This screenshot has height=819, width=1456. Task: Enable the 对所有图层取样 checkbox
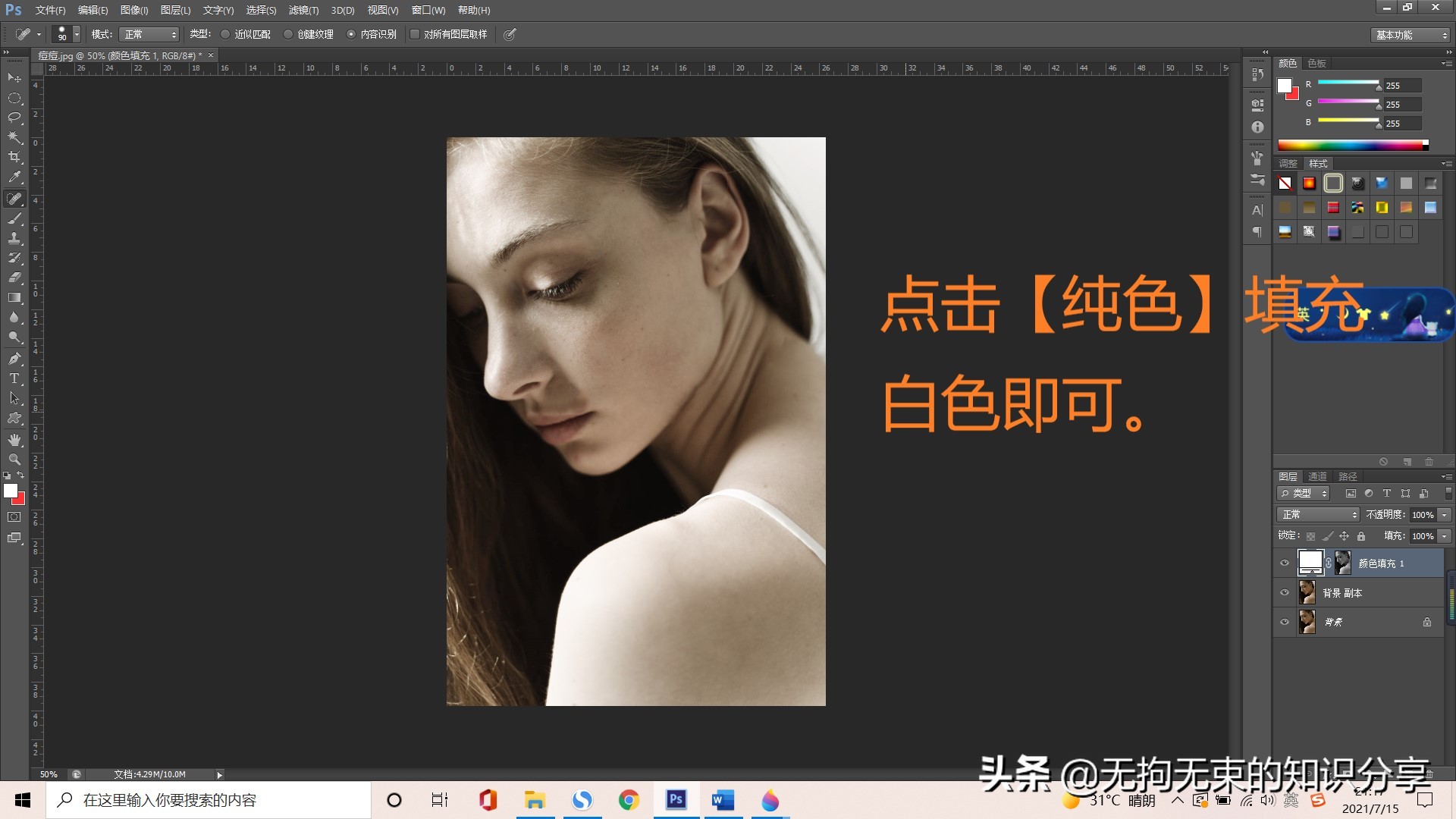point(414,34)
